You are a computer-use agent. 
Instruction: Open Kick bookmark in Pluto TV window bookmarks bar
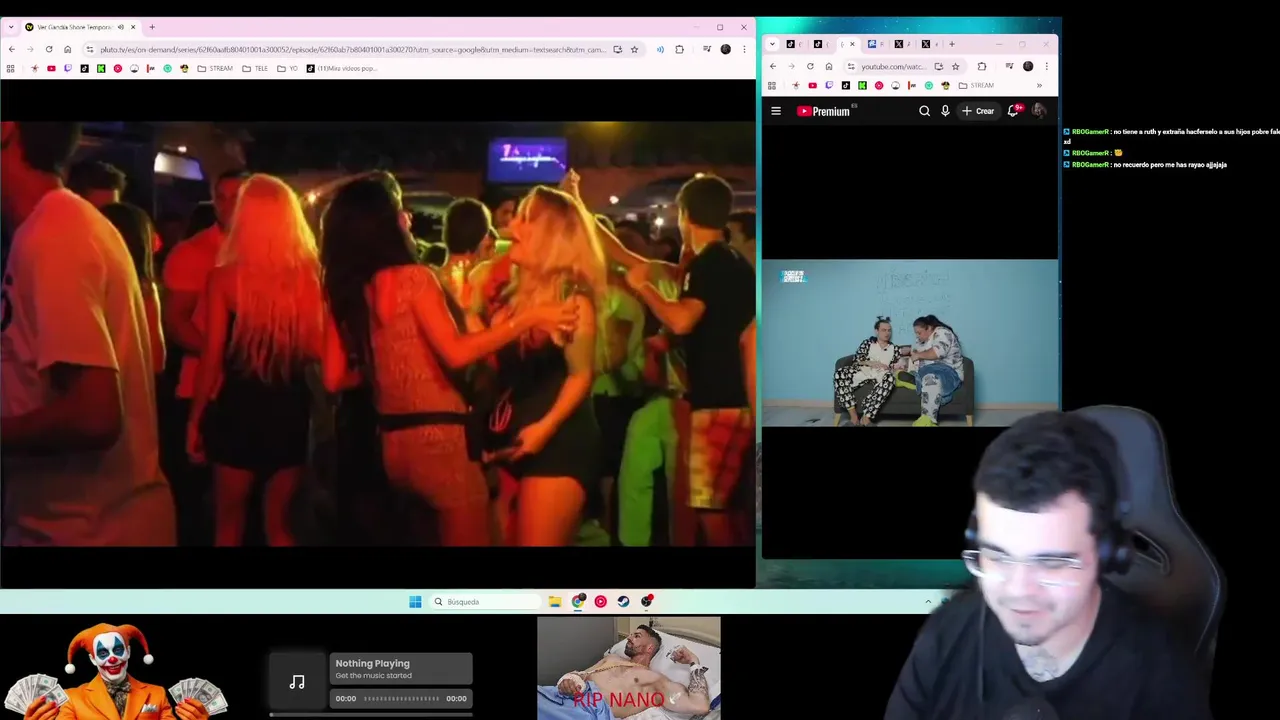coord(101,68)
